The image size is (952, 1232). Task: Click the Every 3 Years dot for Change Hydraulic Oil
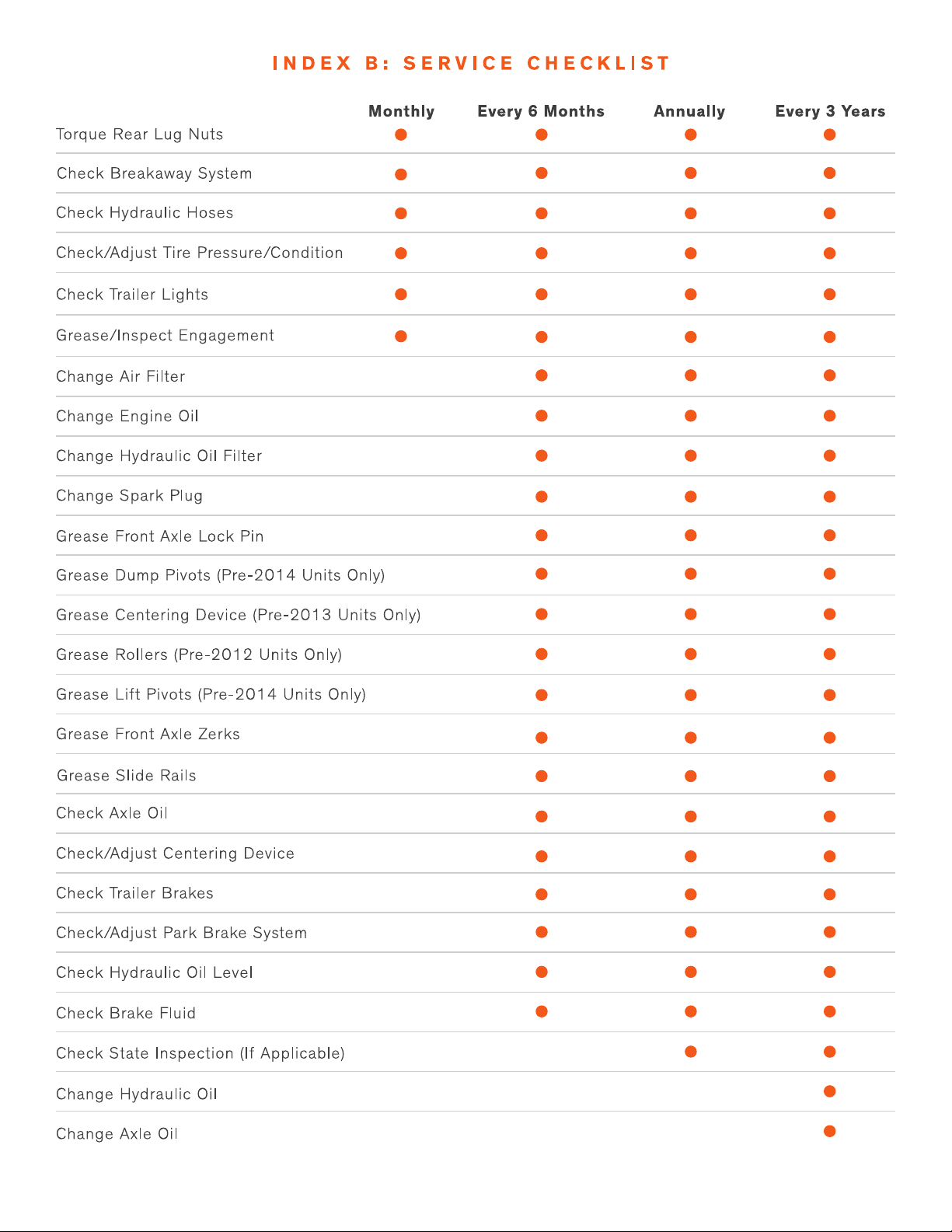point(830,1091)
